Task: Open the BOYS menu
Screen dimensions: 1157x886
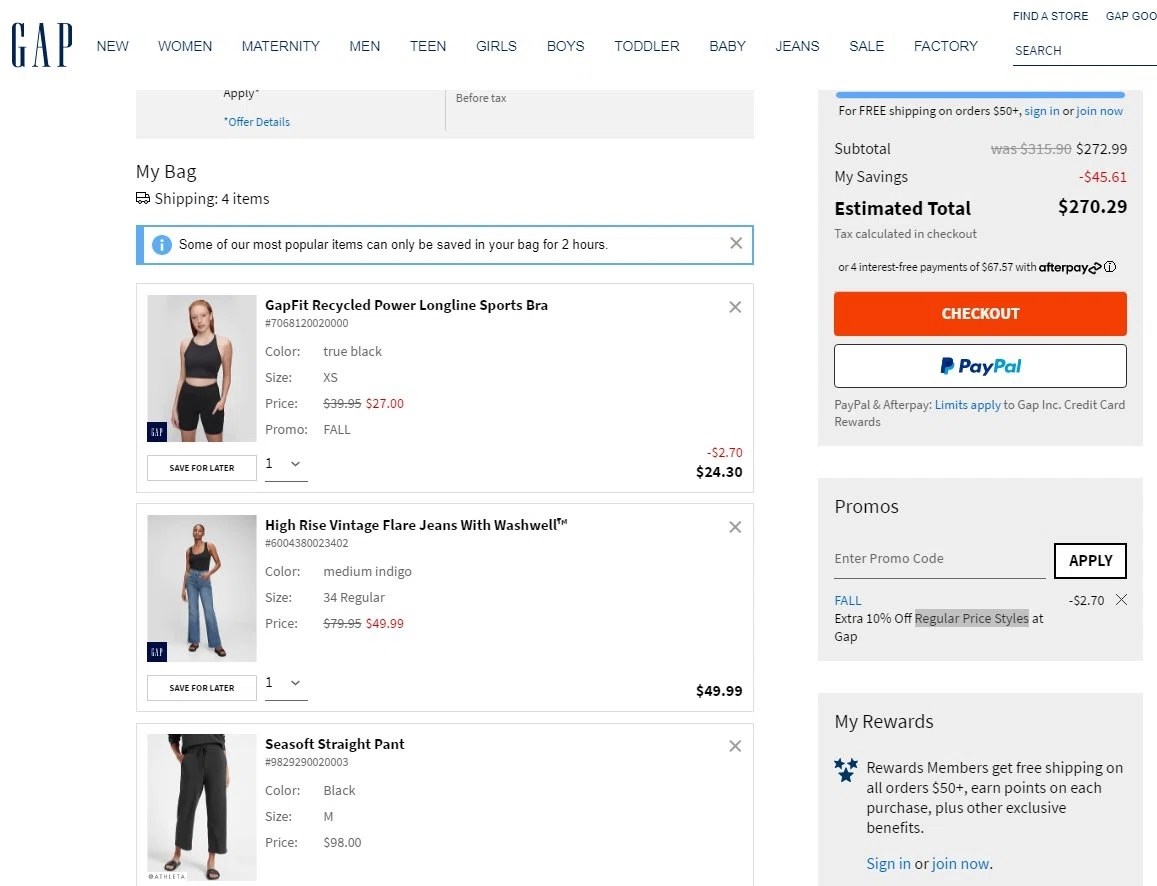Action: pos(565,46)
